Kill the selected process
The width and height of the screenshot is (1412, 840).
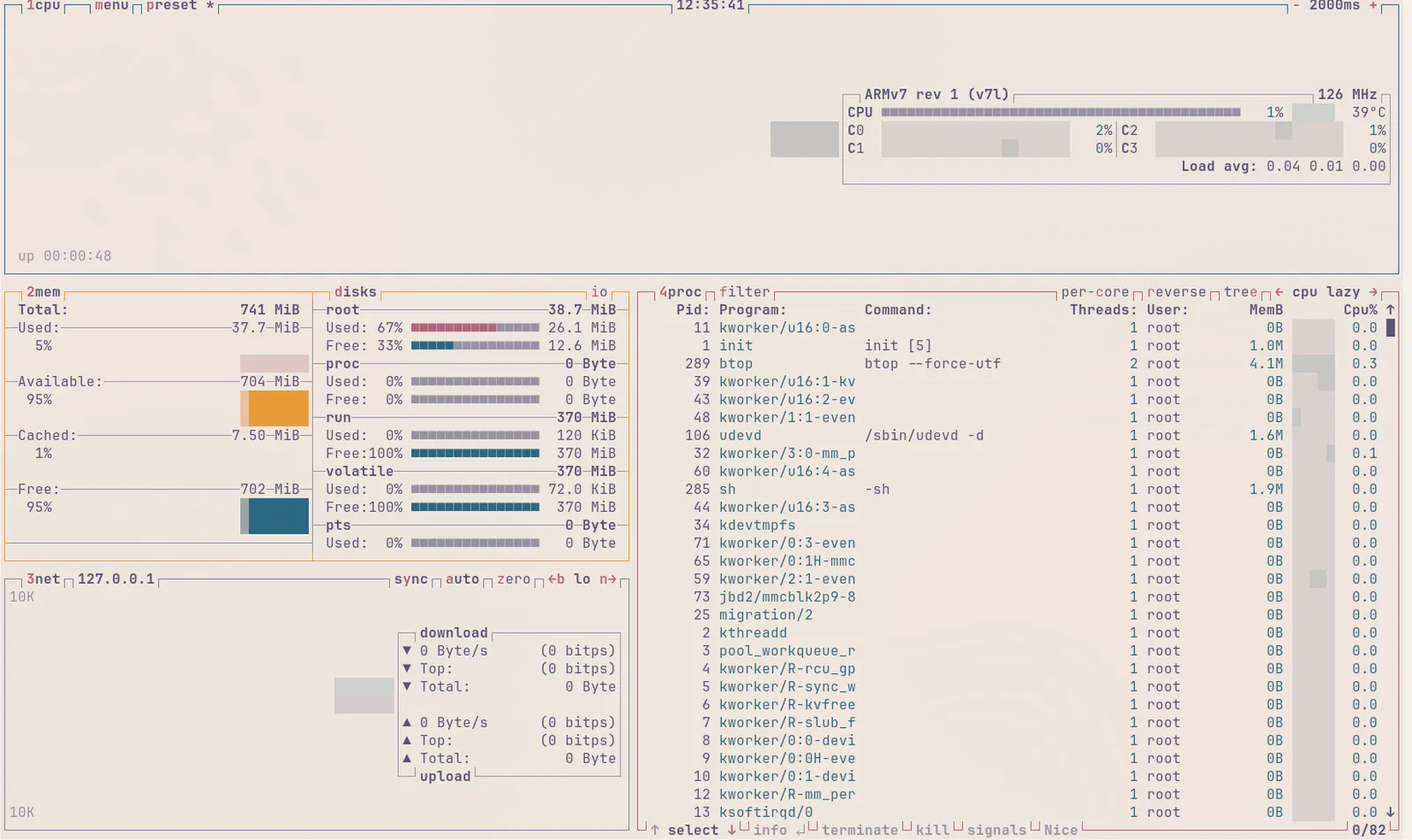(x=933, y=830)
